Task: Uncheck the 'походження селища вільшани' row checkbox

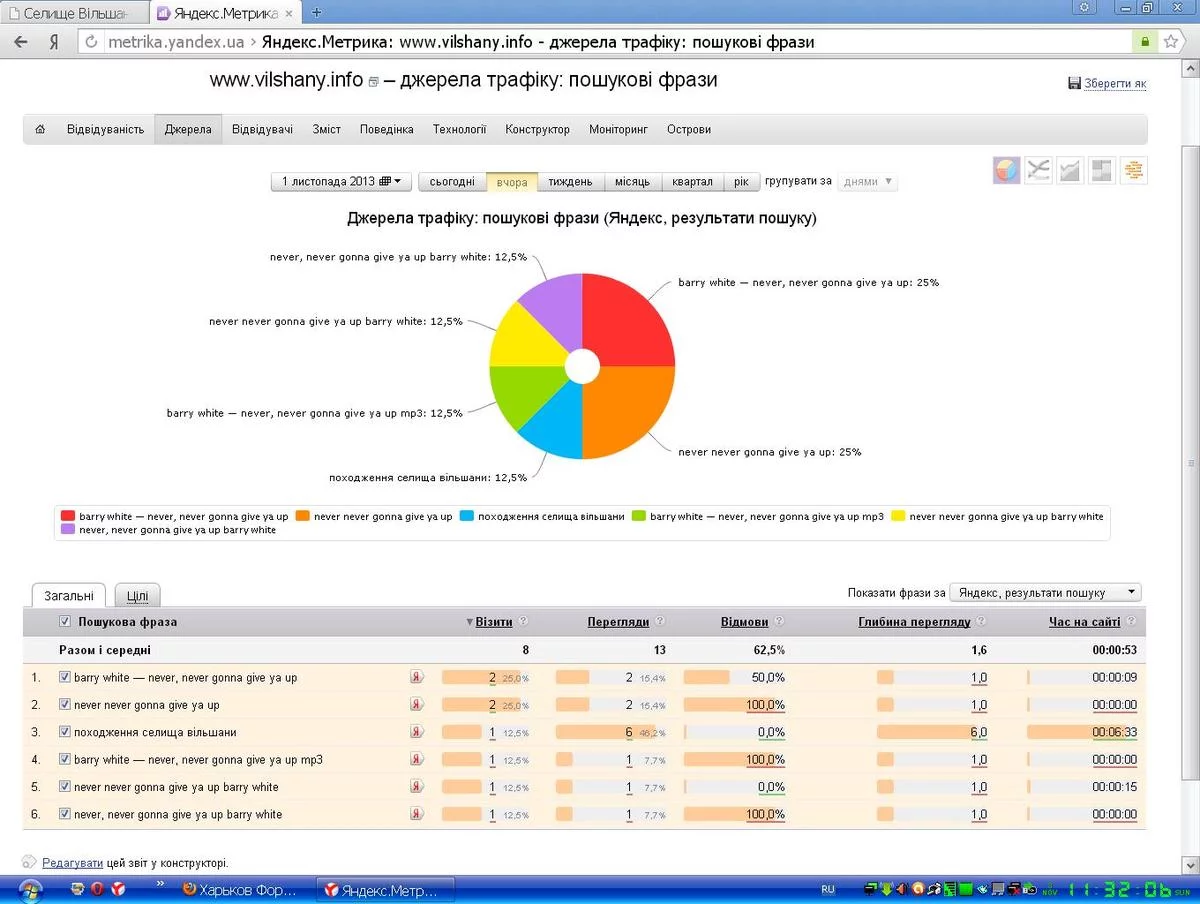Action: click(x=65, y=732)
